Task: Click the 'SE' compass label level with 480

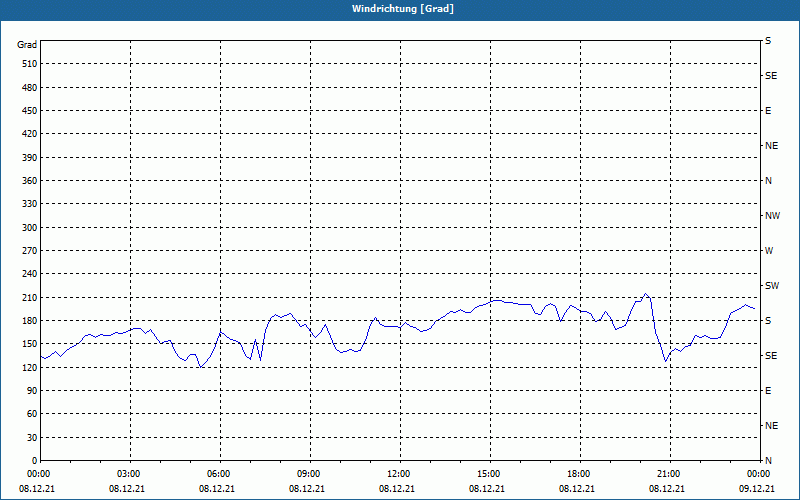Action: pyautogui.click(x=771, y=76)
